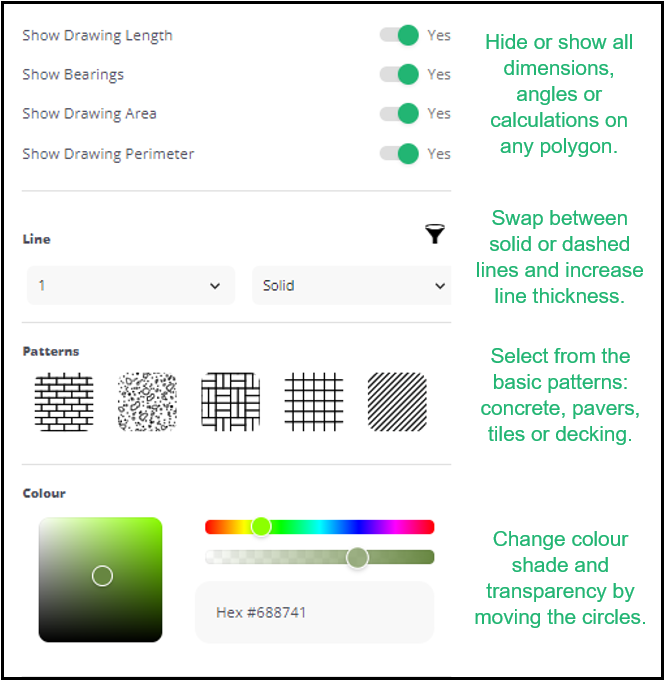
Task: Choose the concrete speckled pattern
Action: click(147, 402)
